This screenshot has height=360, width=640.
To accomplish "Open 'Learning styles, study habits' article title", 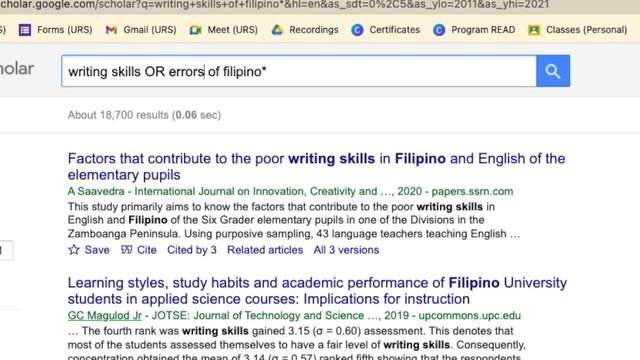I will [x=317, y=291].
